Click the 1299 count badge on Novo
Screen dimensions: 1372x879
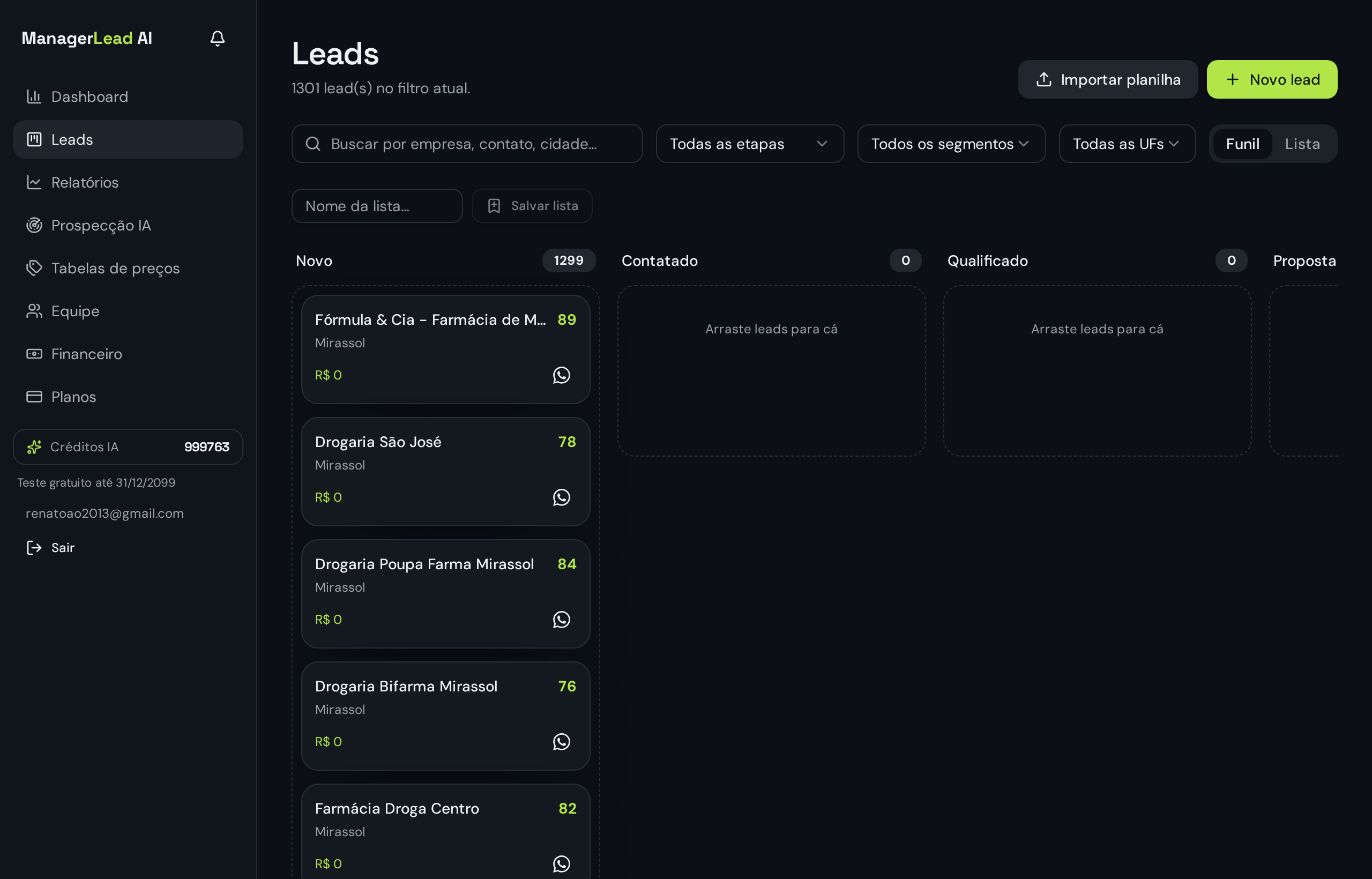[569, 260]
